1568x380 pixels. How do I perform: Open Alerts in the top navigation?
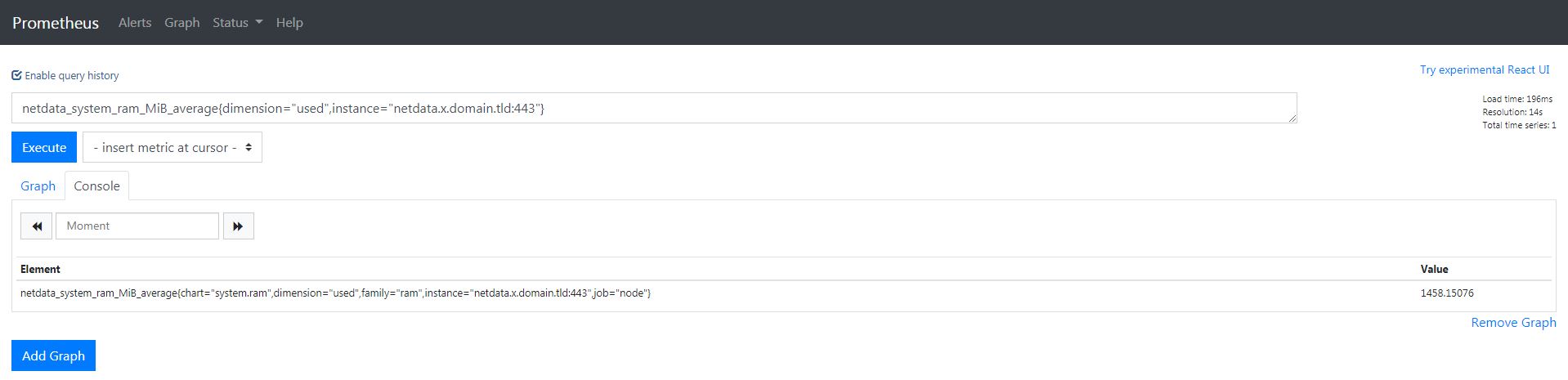pos(135,23)
